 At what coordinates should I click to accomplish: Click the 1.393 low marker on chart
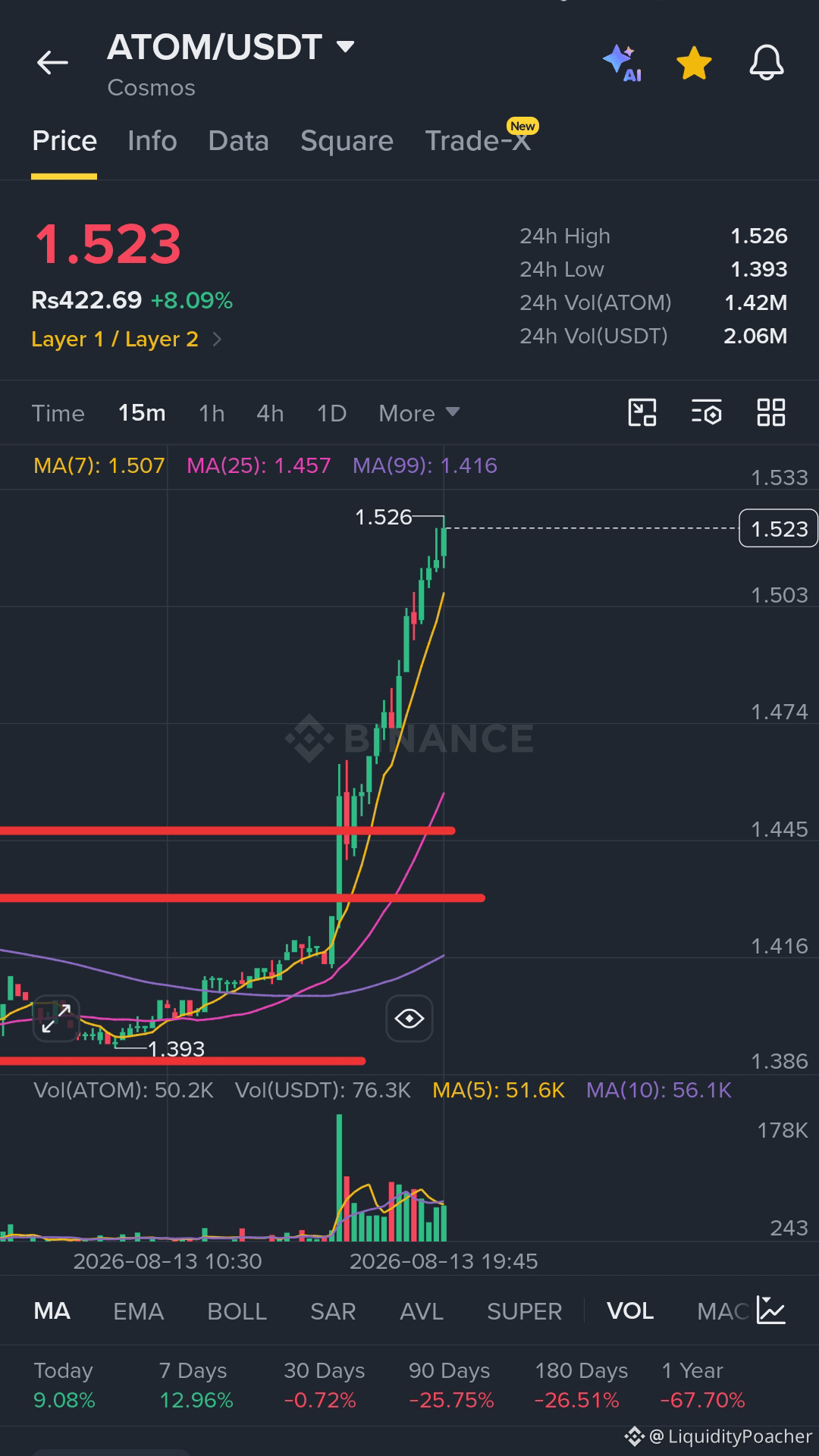tap(176, 1049)
